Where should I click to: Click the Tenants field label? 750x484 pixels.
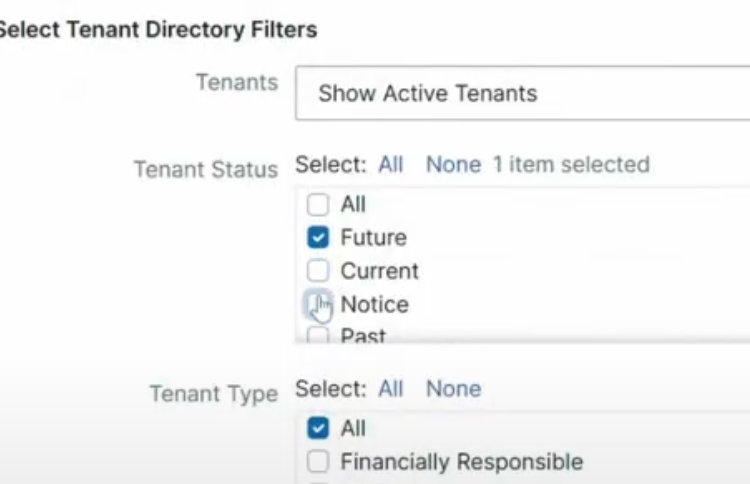[236, 83]
